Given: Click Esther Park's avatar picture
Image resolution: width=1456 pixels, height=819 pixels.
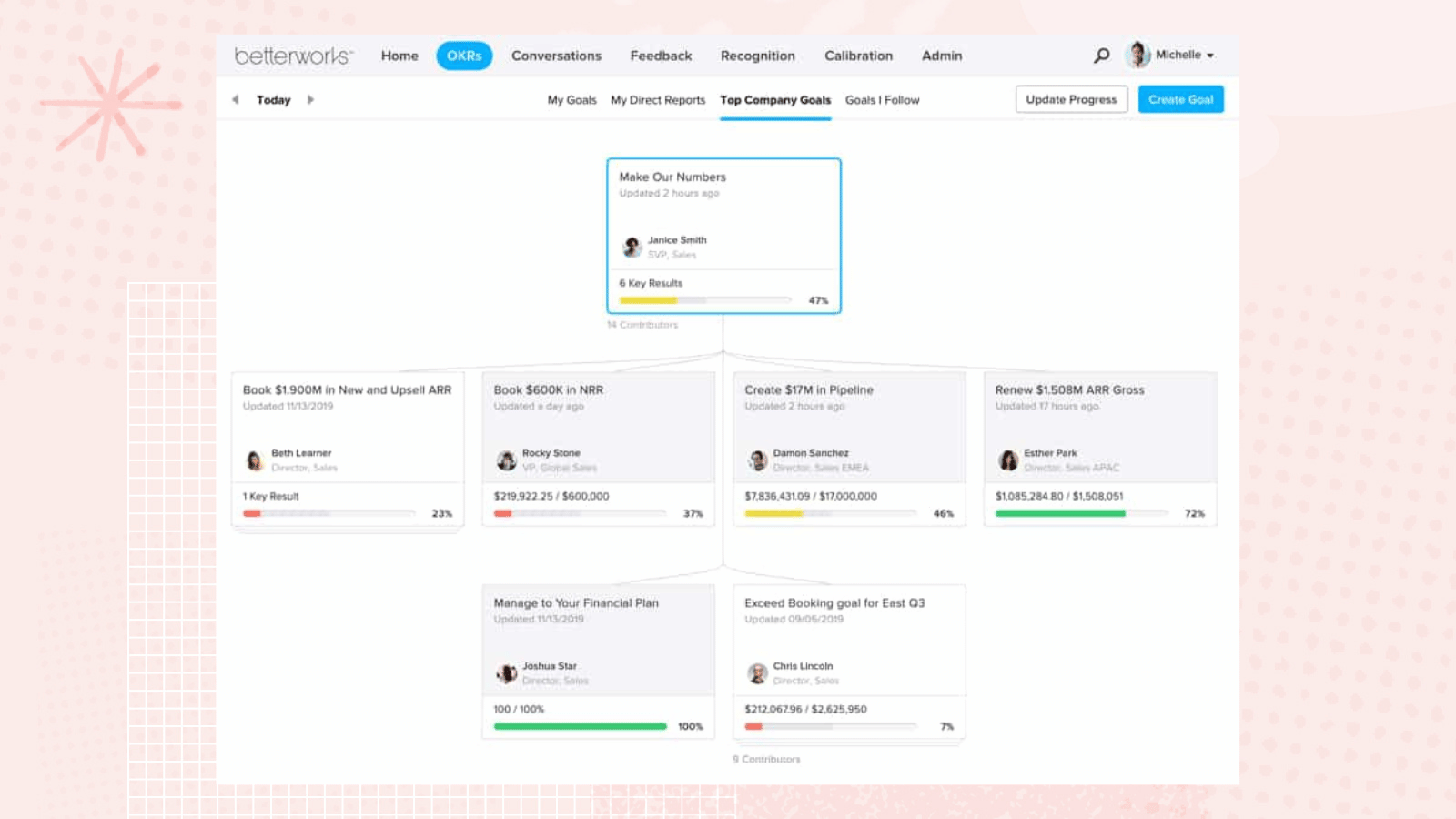Looking at the screenshot, I should coord(1008,459).
